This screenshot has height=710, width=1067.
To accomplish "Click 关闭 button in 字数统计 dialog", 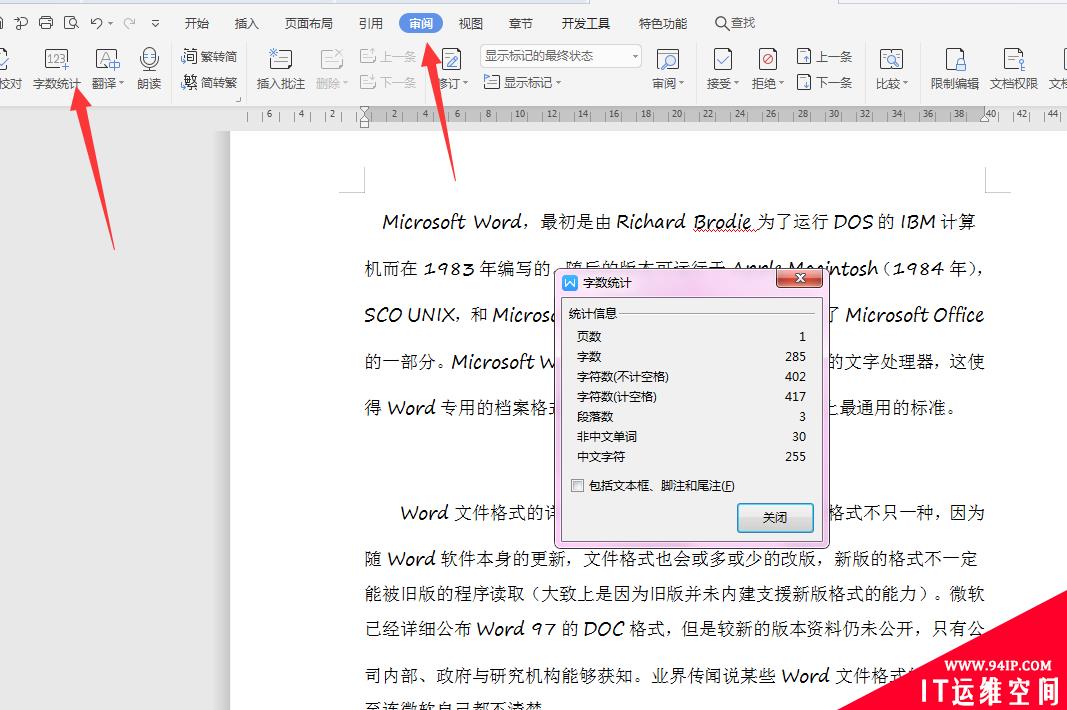I will pos(775,518).
